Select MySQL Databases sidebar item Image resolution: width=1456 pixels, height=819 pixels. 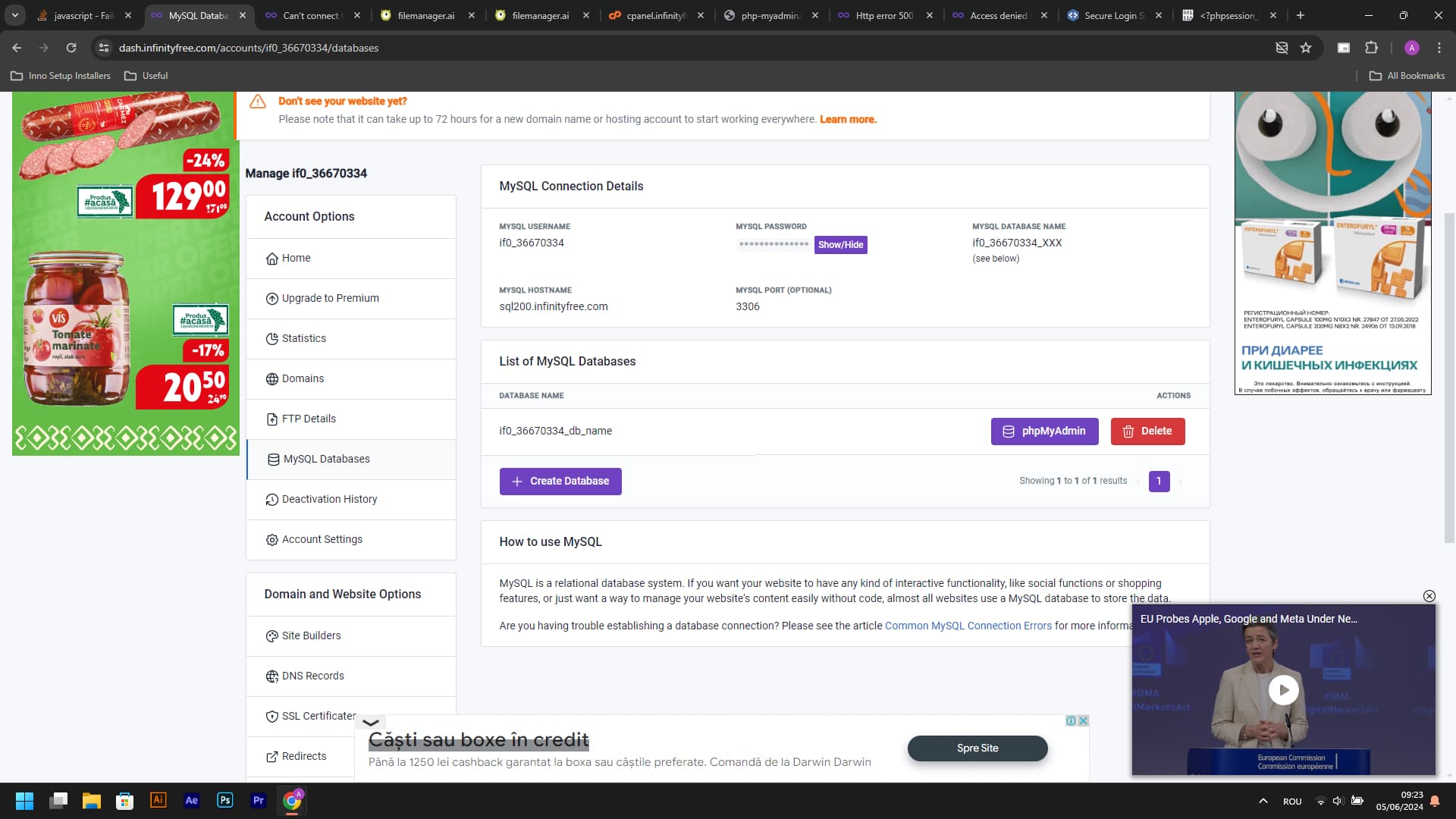(351, 459)
